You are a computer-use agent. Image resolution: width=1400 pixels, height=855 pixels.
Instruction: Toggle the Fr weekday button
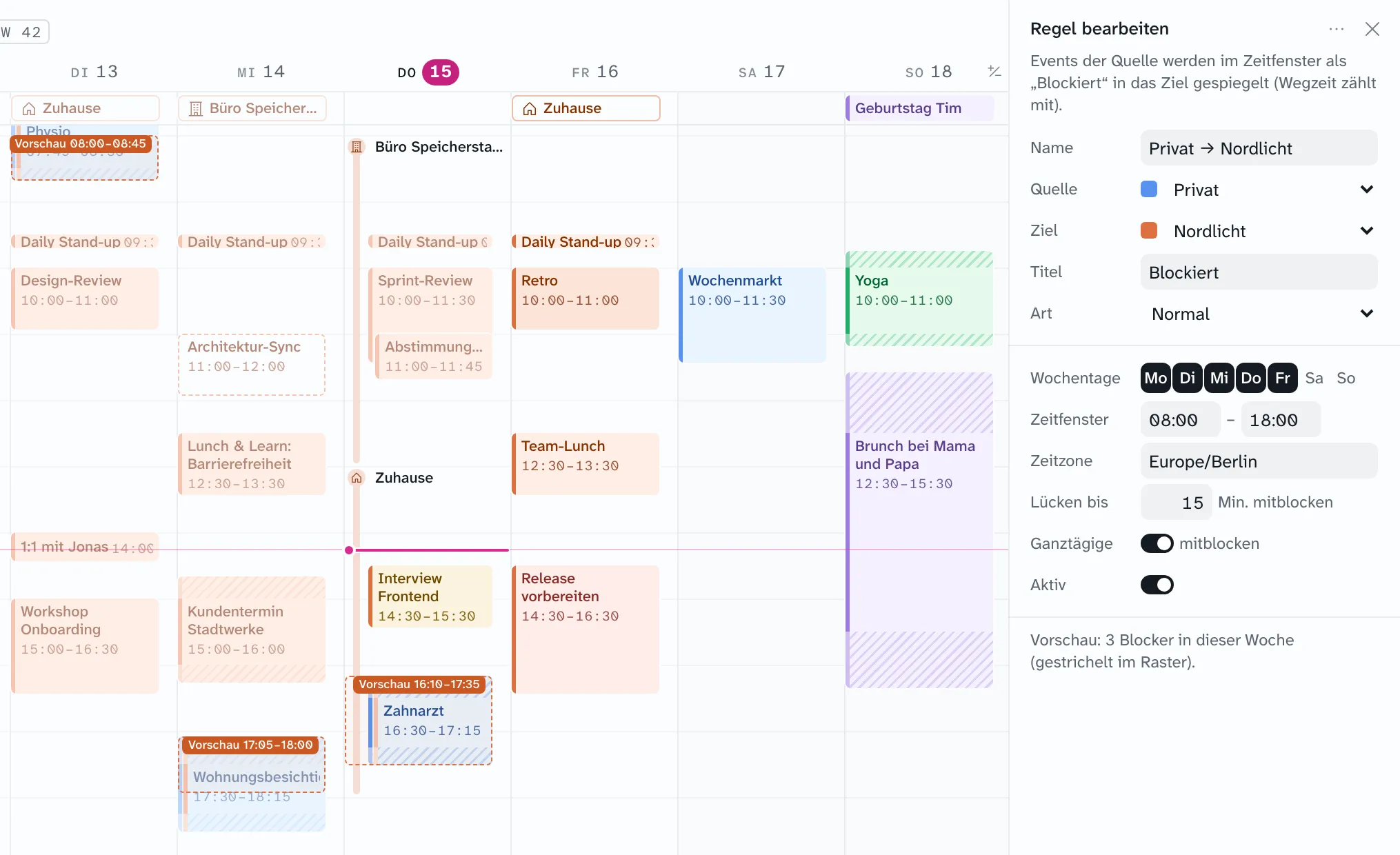point(1283,378)
